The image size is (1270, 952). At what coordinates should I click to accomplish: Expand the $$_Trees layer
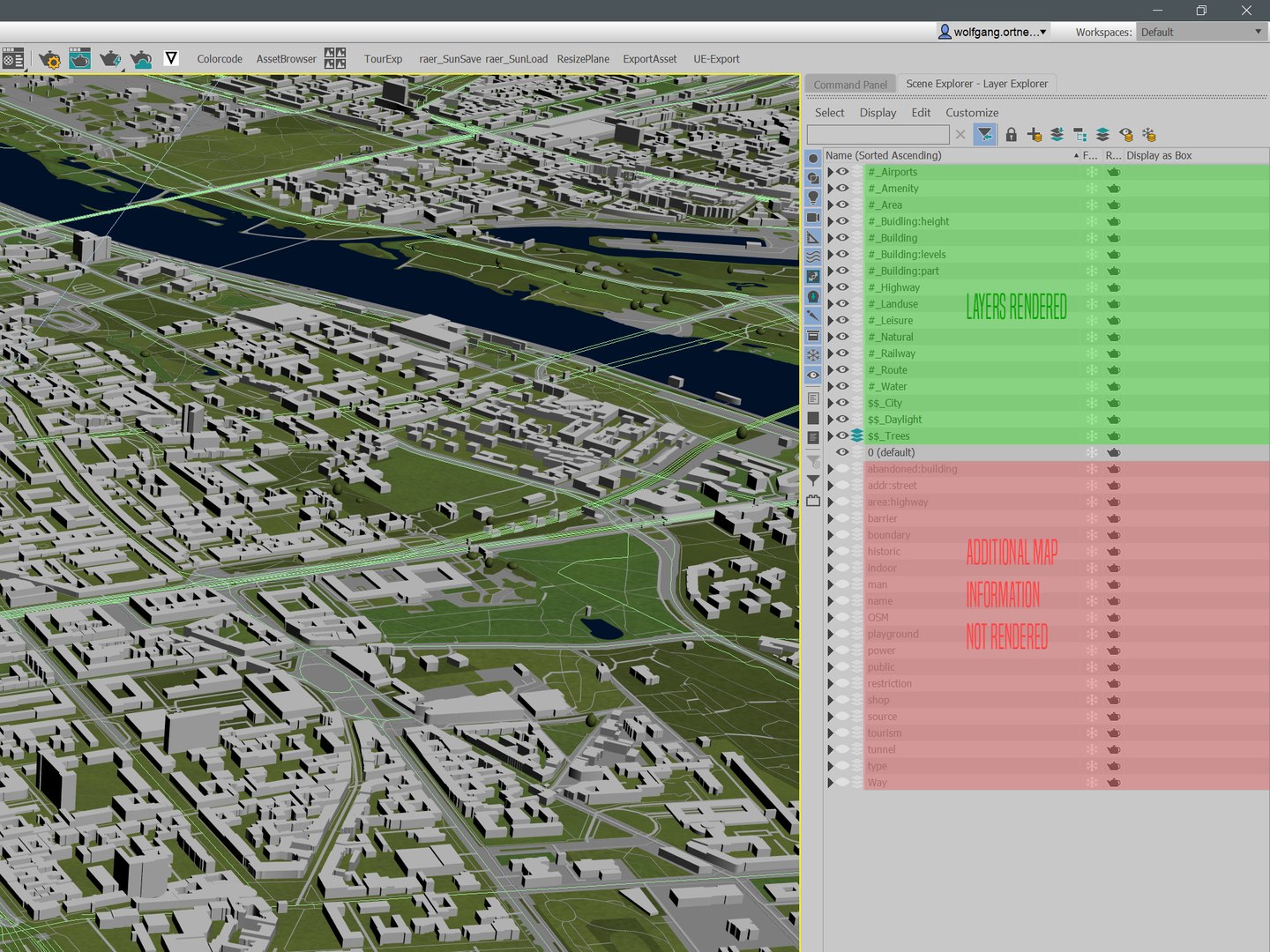(830, 435)
